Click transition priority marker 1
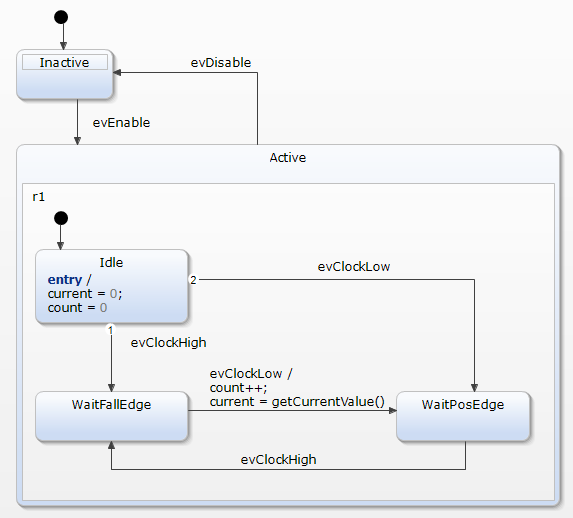This screenshot has height=518, width=573. click(110, 330)
